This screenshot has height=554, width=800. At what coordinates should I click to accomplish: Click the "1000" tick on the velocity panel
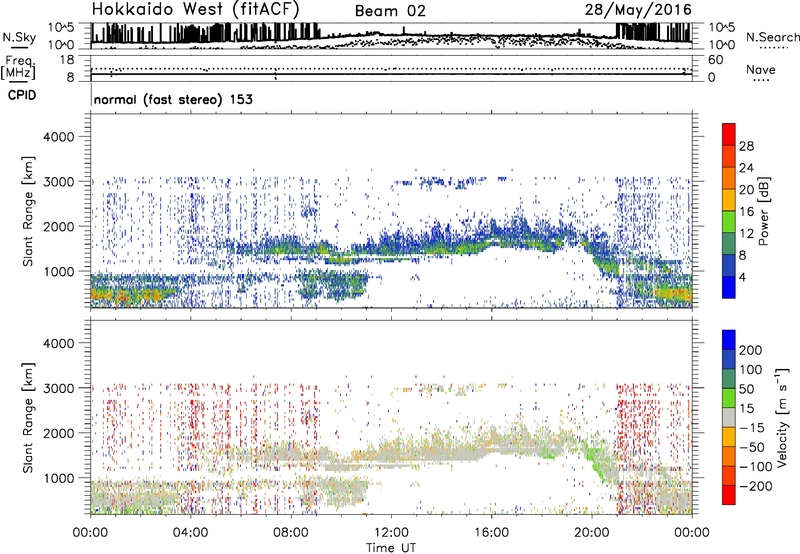pos(58,478)
